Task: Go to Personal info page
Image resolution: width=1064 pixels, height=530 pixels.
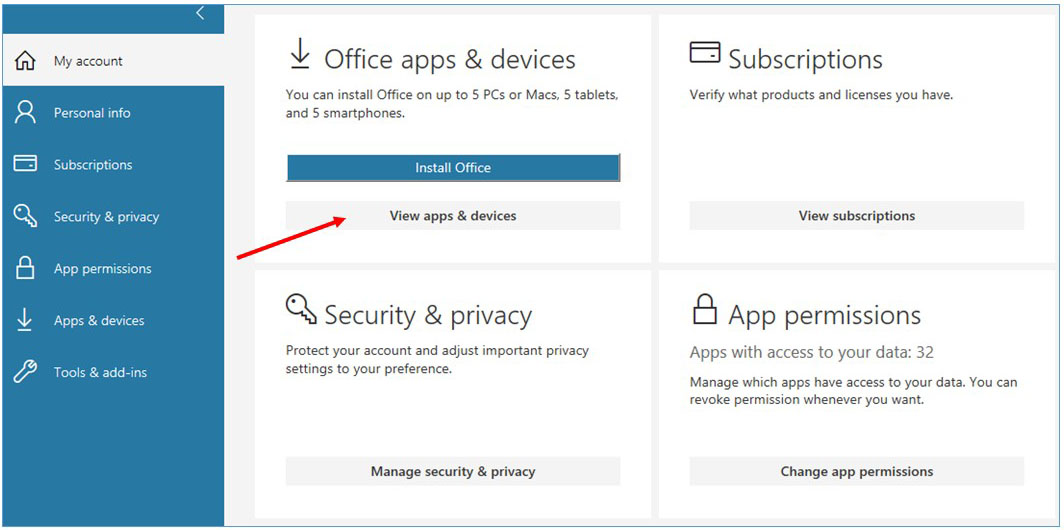Action: pyautogui.click(x=92, y=113)
